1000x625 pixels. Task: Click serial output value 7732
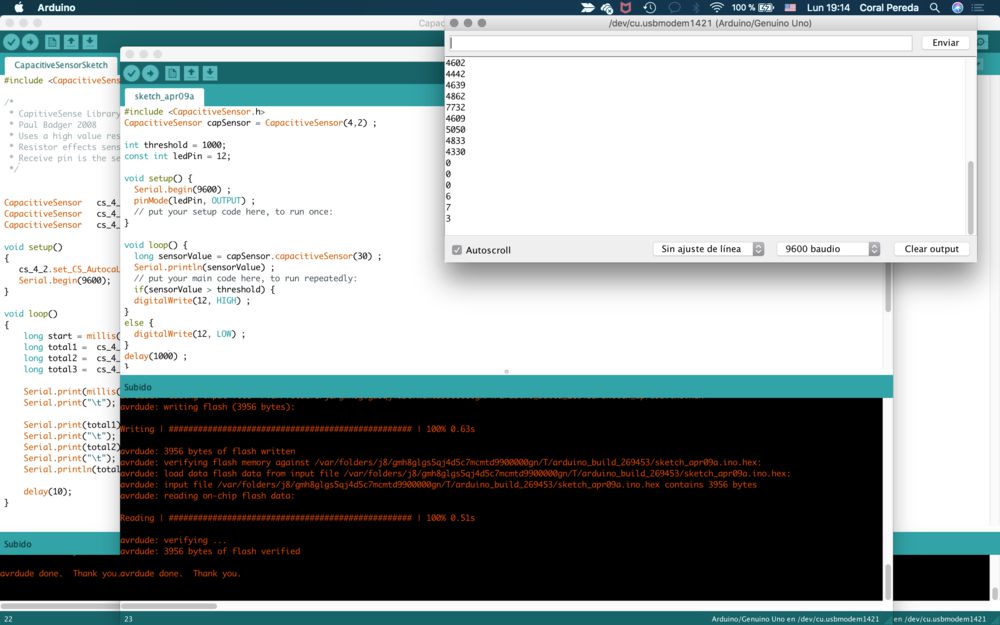tap(455, 107)
